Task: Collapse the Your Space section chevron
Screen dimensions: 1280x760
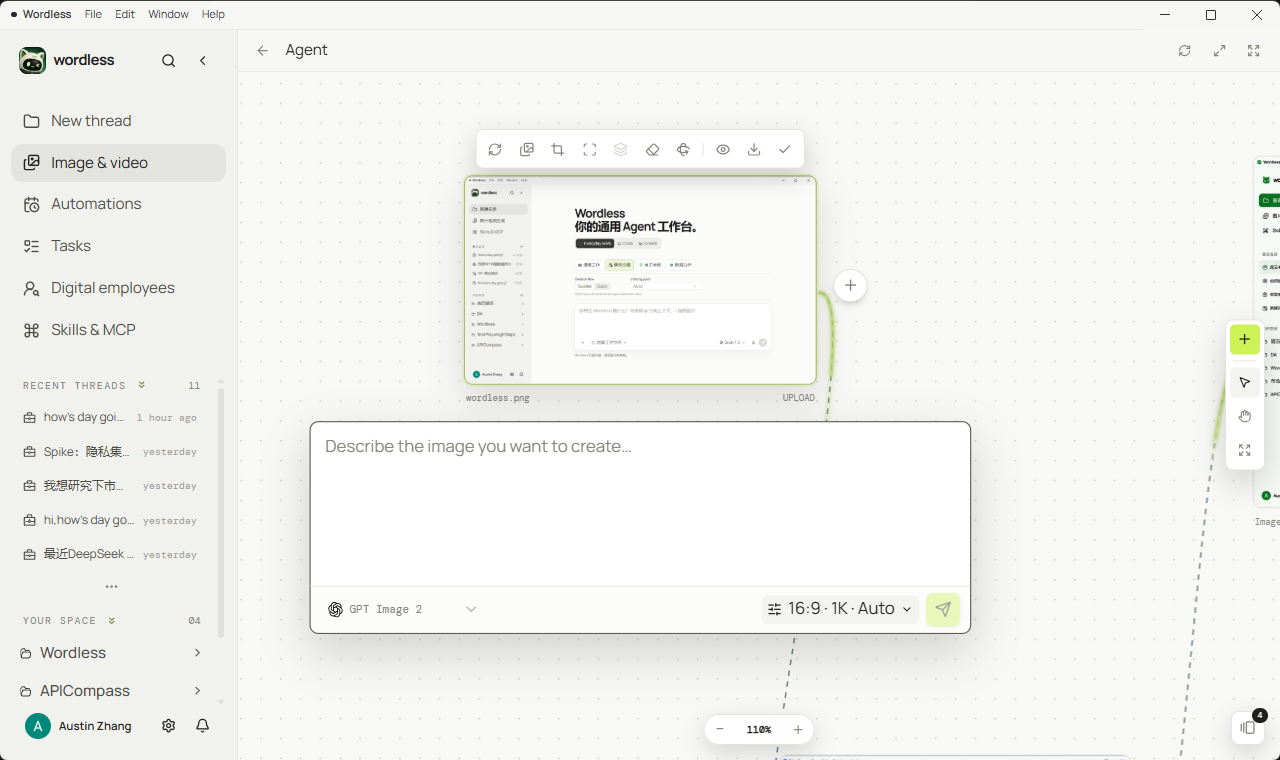Action: 112,621
